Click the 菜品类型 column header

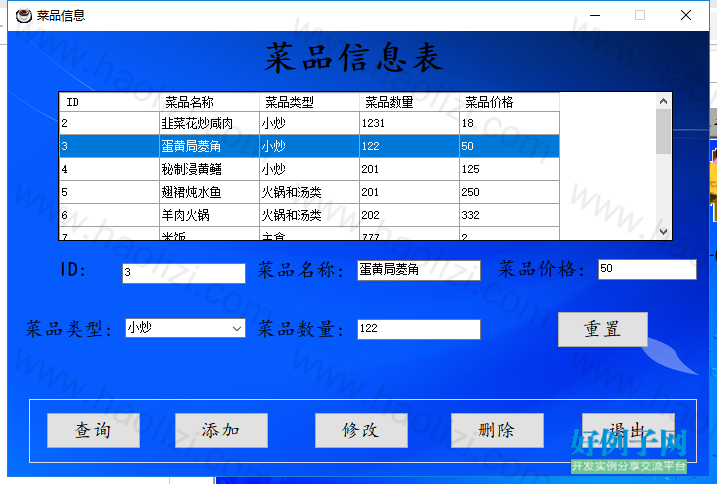(310, 102)
